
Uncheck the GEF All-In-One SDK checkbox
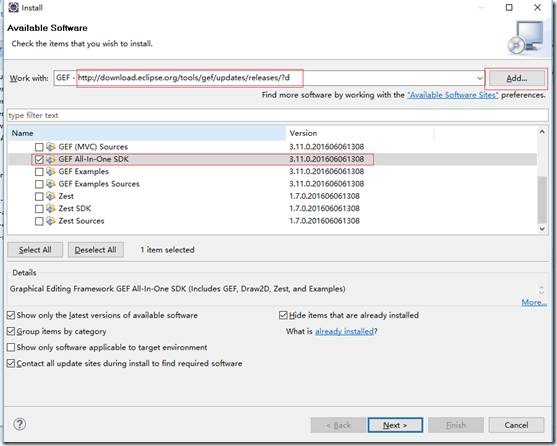[x=39, y=159]
